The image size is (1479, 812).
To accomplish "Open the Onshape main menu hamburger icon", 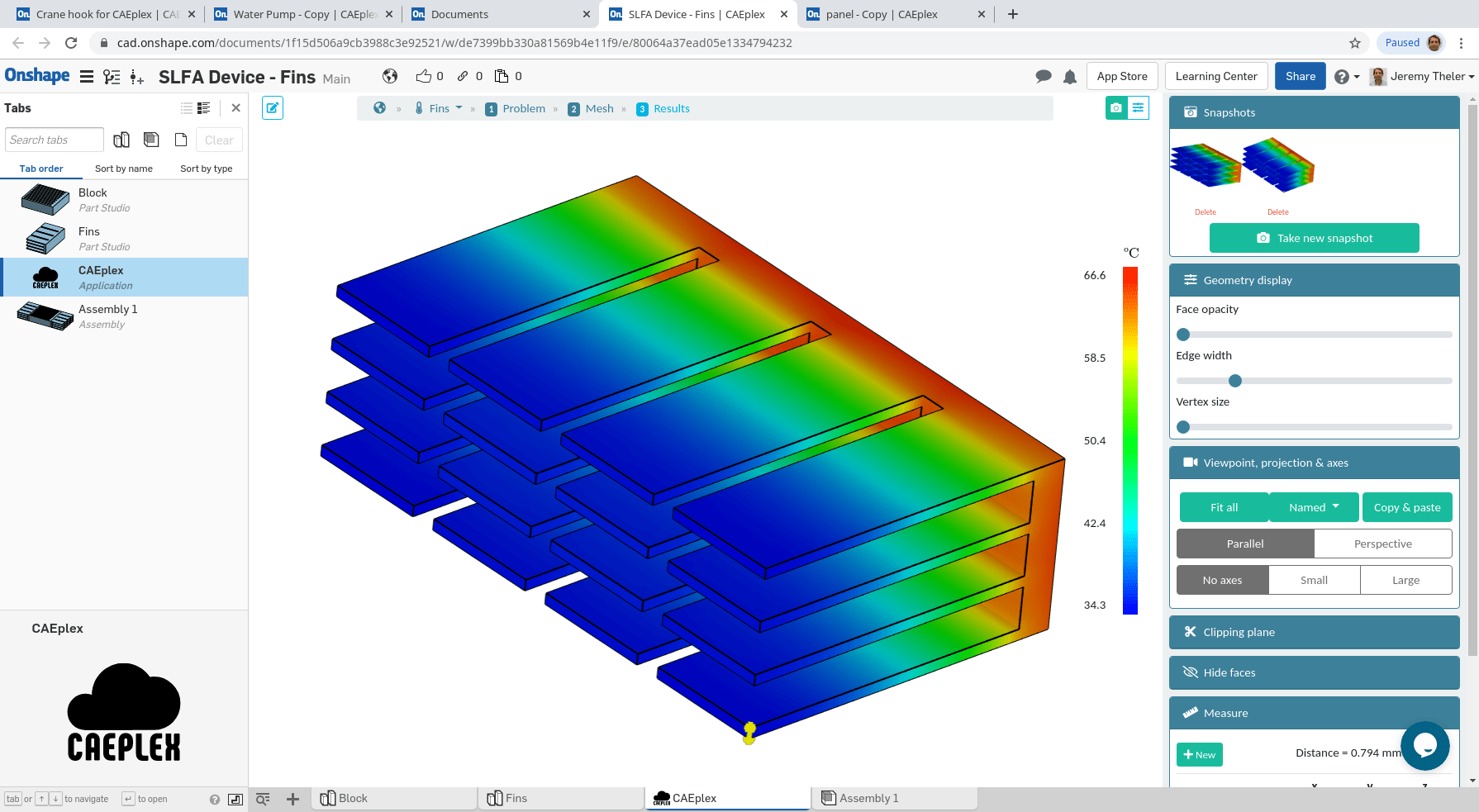I will pos(86,76).
